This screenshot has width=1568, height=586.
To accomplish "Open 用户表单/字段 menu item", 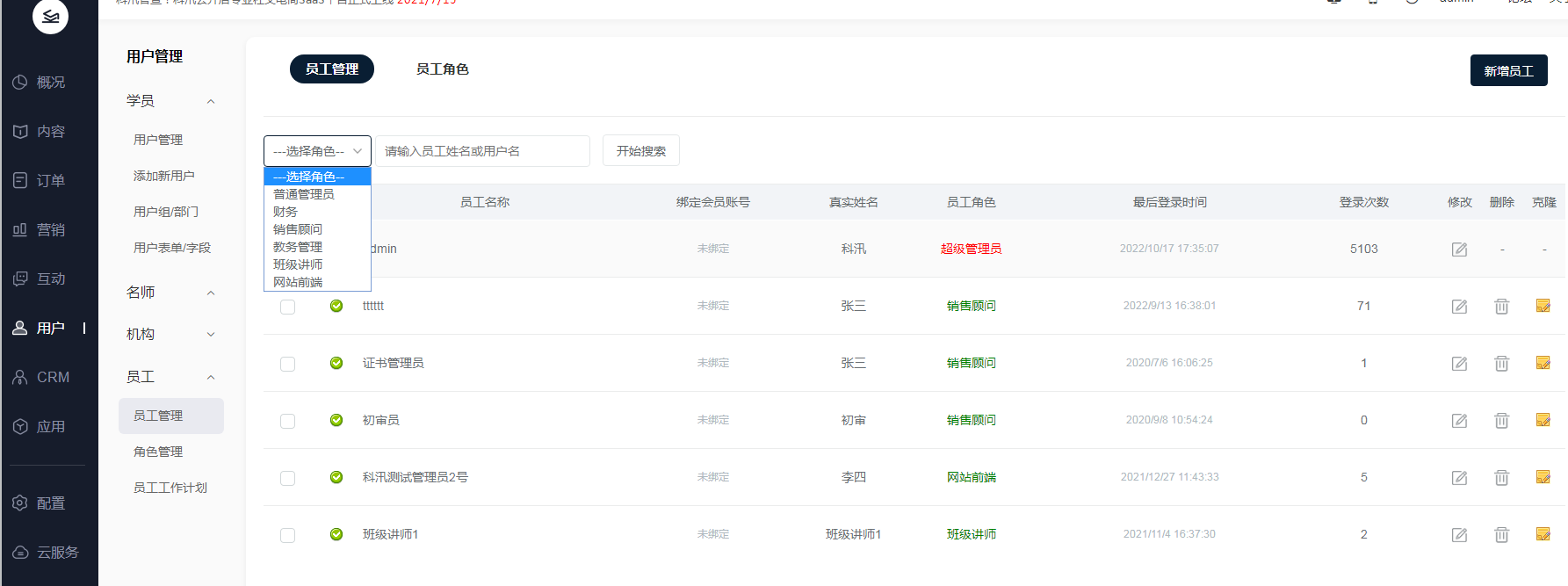I will [172, 248].
